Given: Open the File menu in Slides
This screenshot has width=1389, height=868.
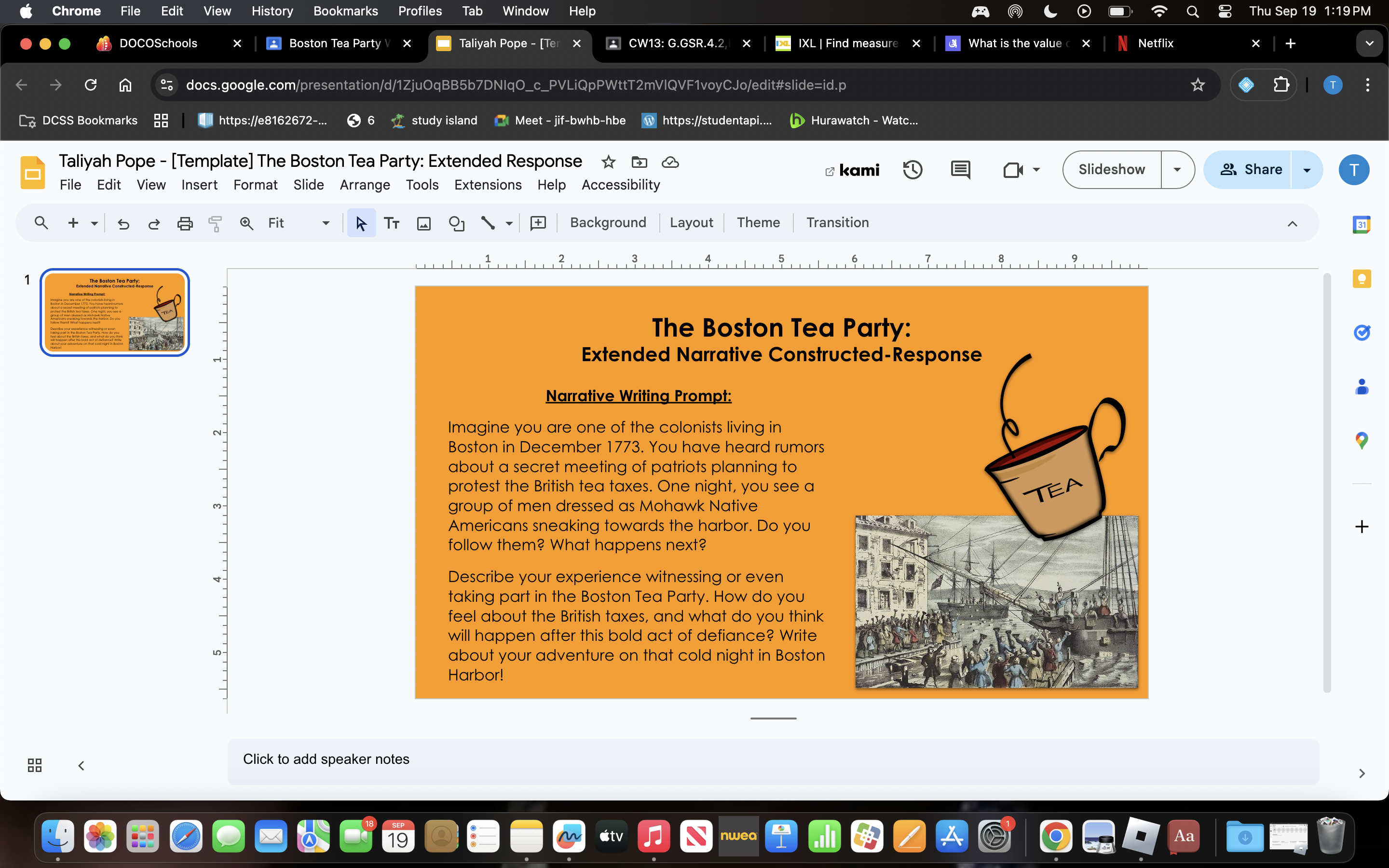Looking at the screenshot, I should coord(70,185).
